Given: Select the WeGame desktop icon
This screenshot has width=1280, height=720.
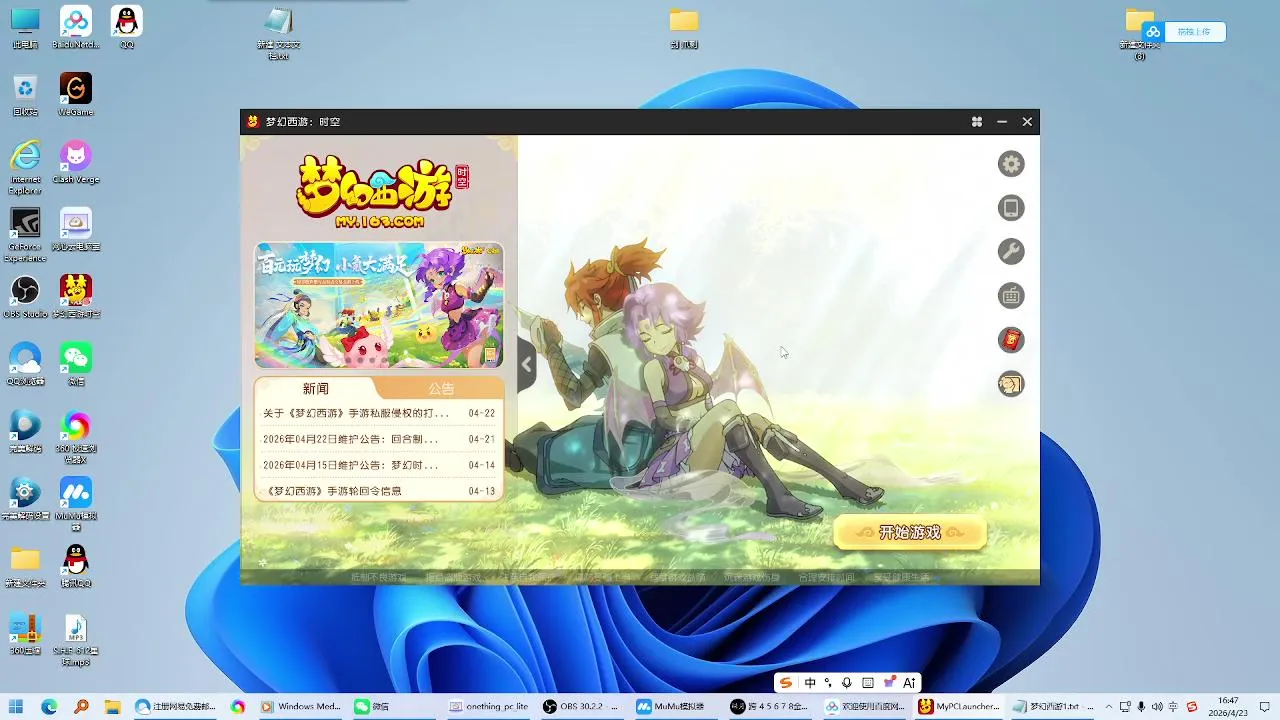Looking at the screenshot, I should 76,94.
